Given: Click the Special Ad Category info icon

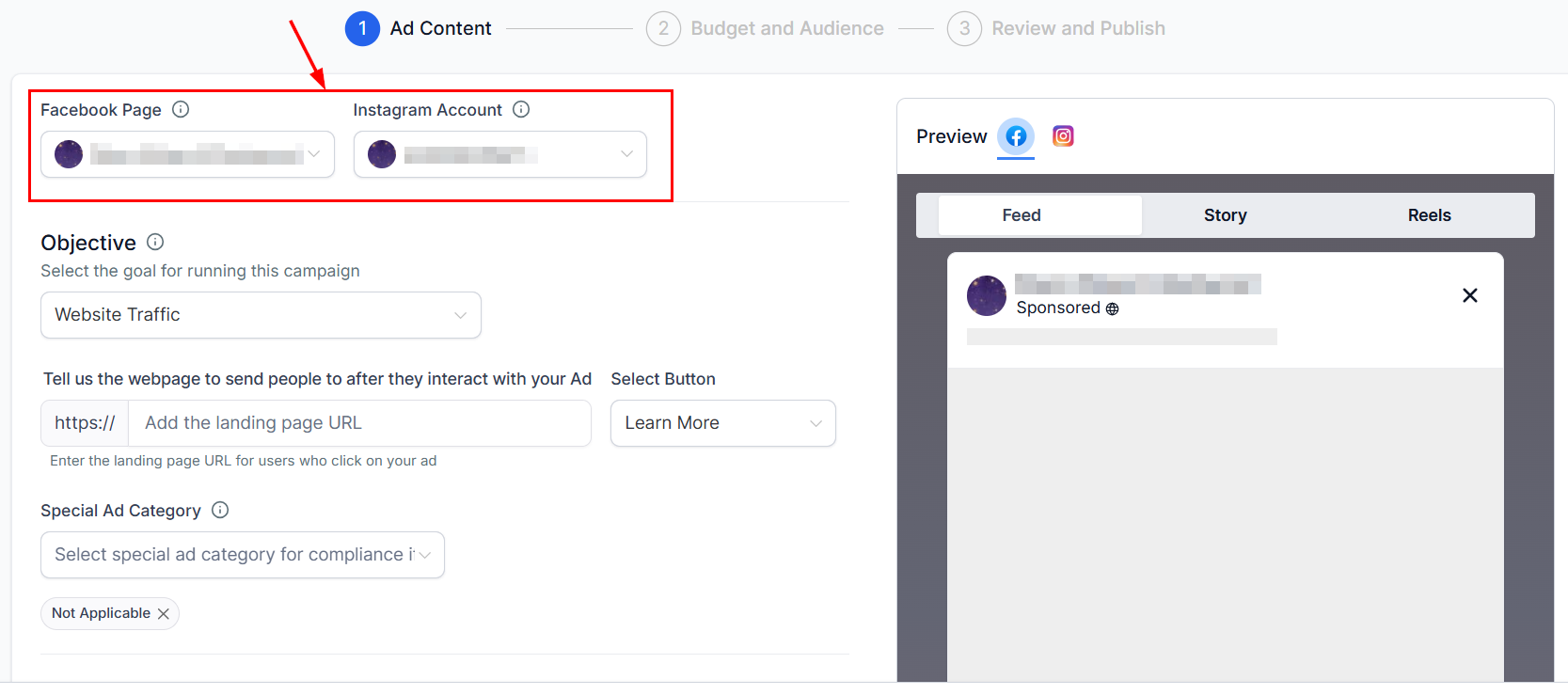Looking at the screenshot, I should click(220, 511).
